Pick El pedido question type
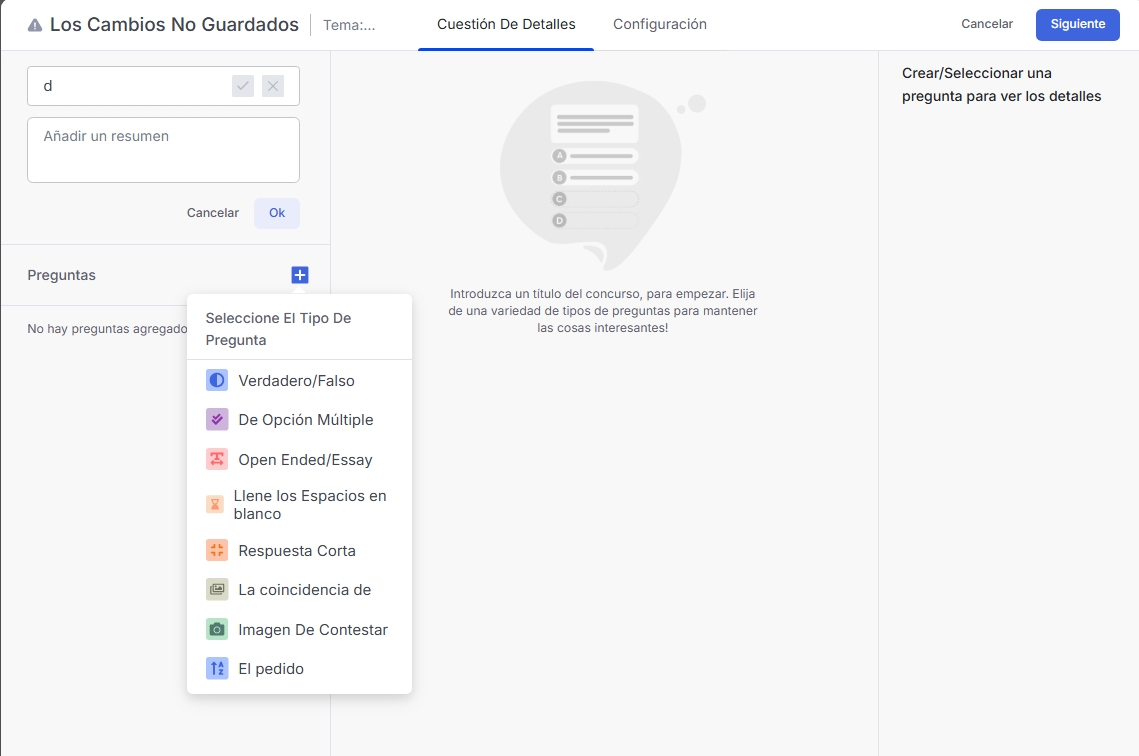1139x756 pixels. (299, 669)
